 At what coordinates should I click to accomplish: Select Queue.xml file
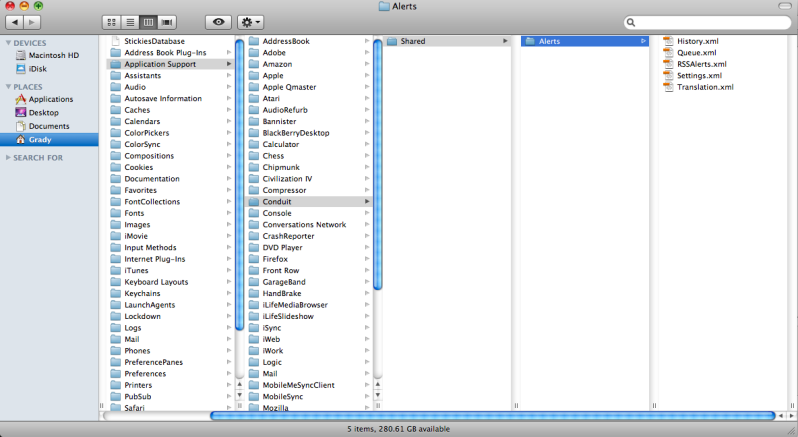coord(696,52)
